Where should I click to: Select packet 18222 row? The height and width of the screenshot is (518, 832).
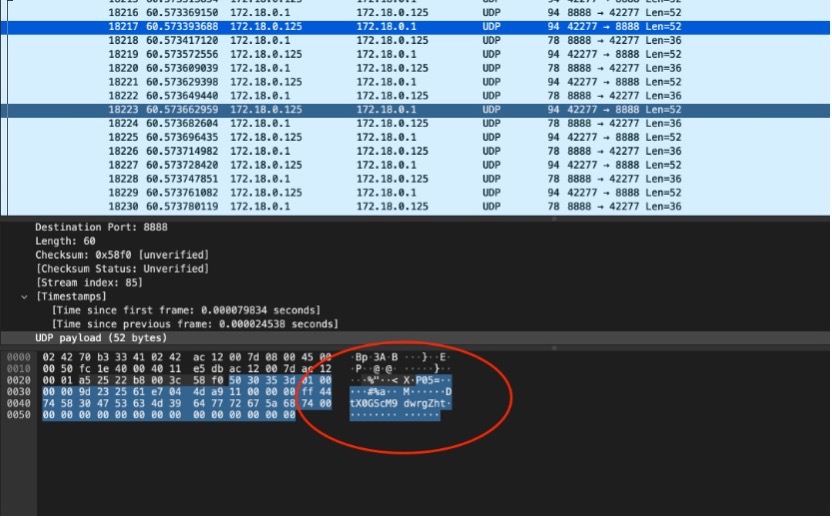[416, 96]
